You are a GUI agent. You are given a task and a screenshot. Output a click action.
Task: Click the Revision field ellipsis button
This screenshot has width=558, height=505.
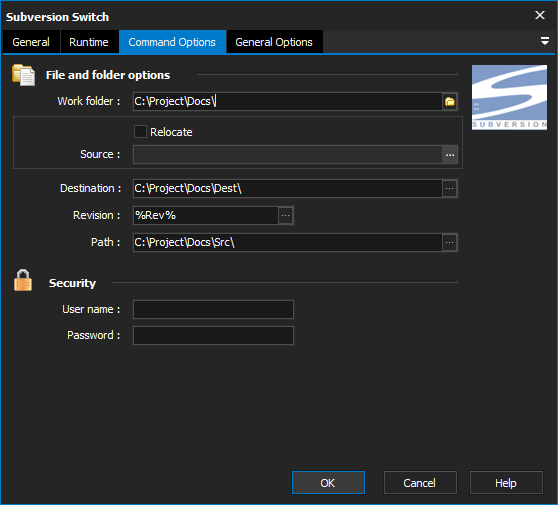[x=286, y=216]
